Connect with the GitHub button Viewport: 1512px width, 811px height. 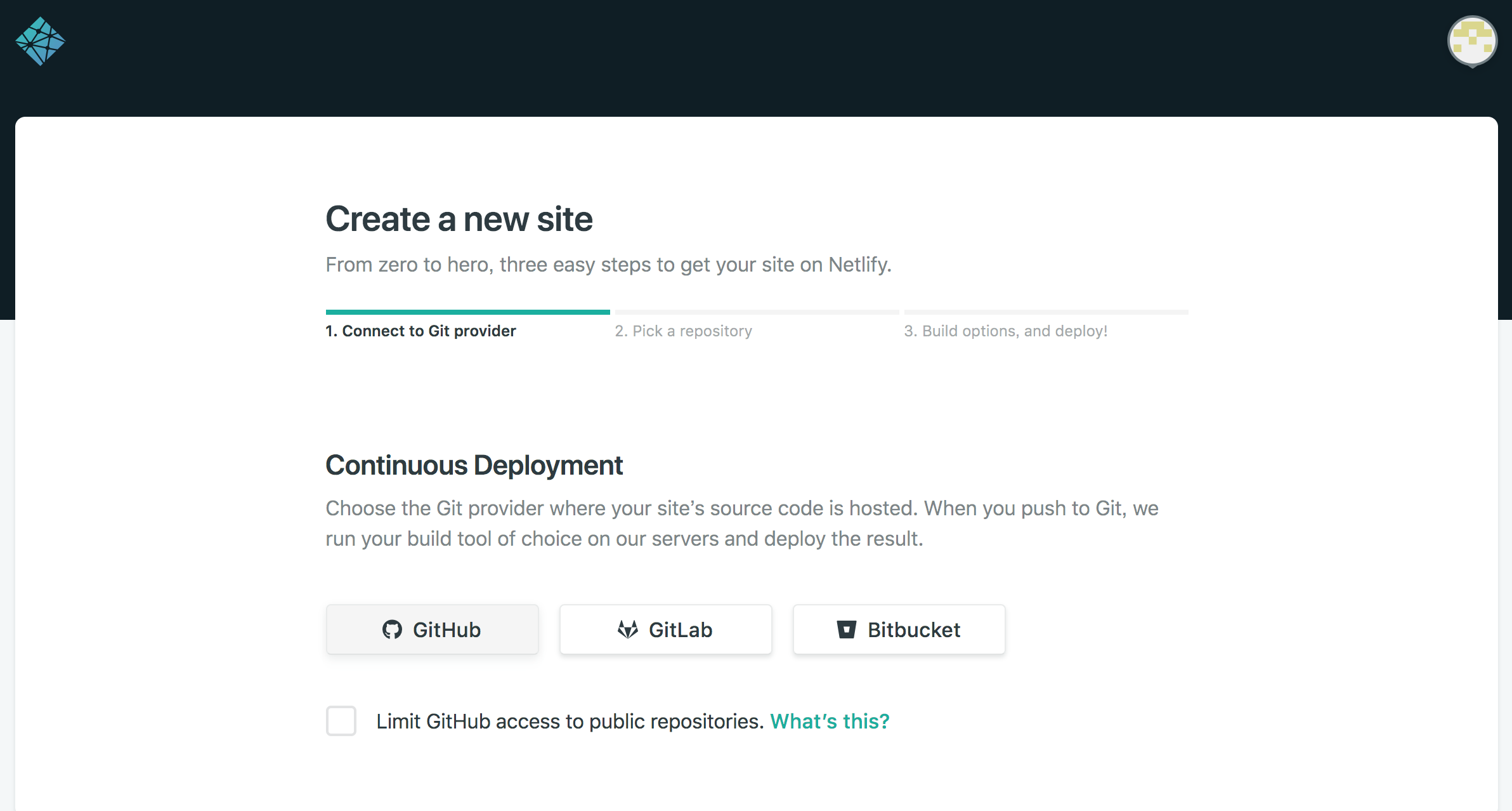tap(432, 630)
